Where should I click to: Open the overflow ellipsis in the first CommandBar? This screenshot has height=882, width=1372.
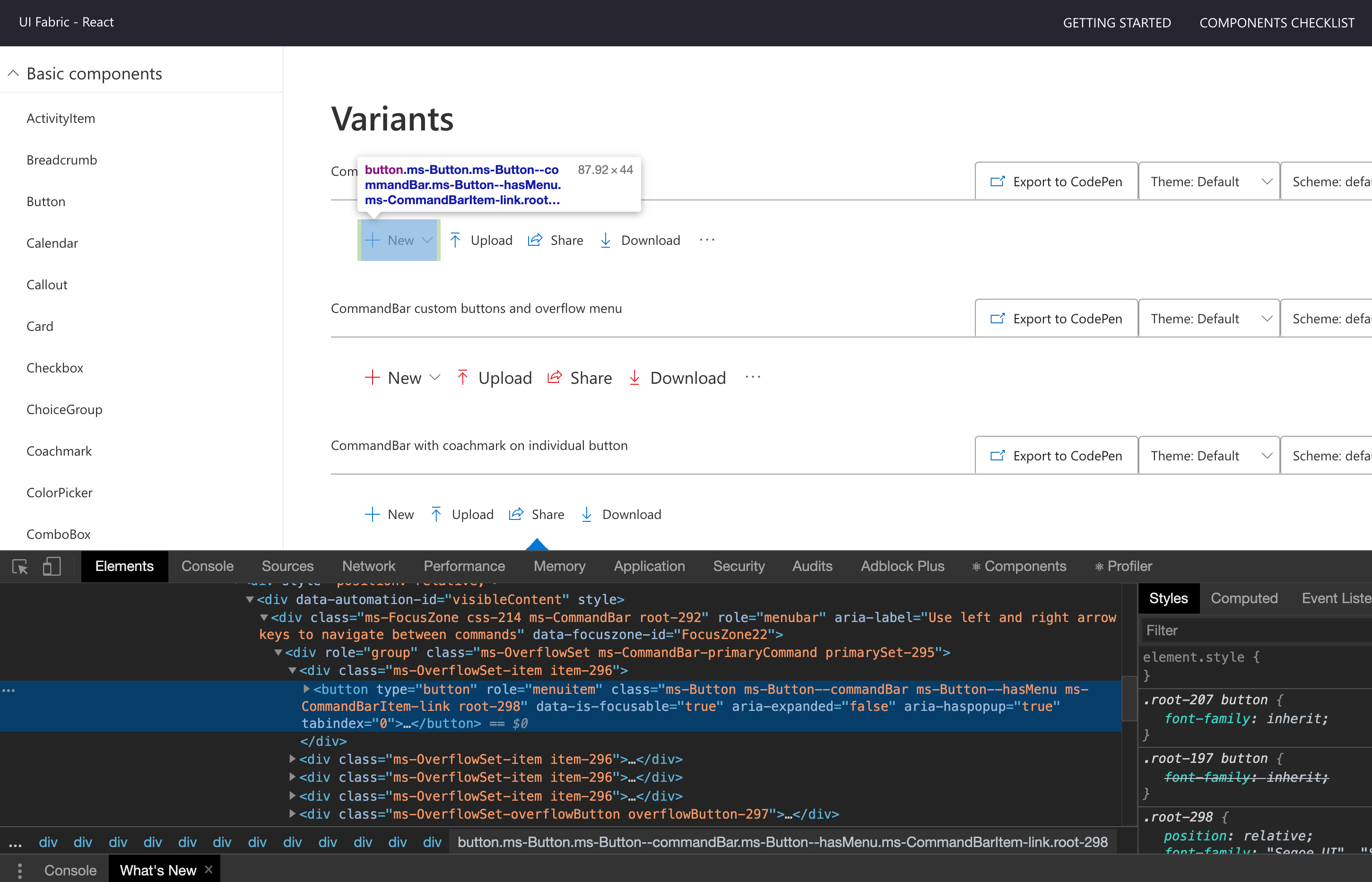tap(707, 240)
